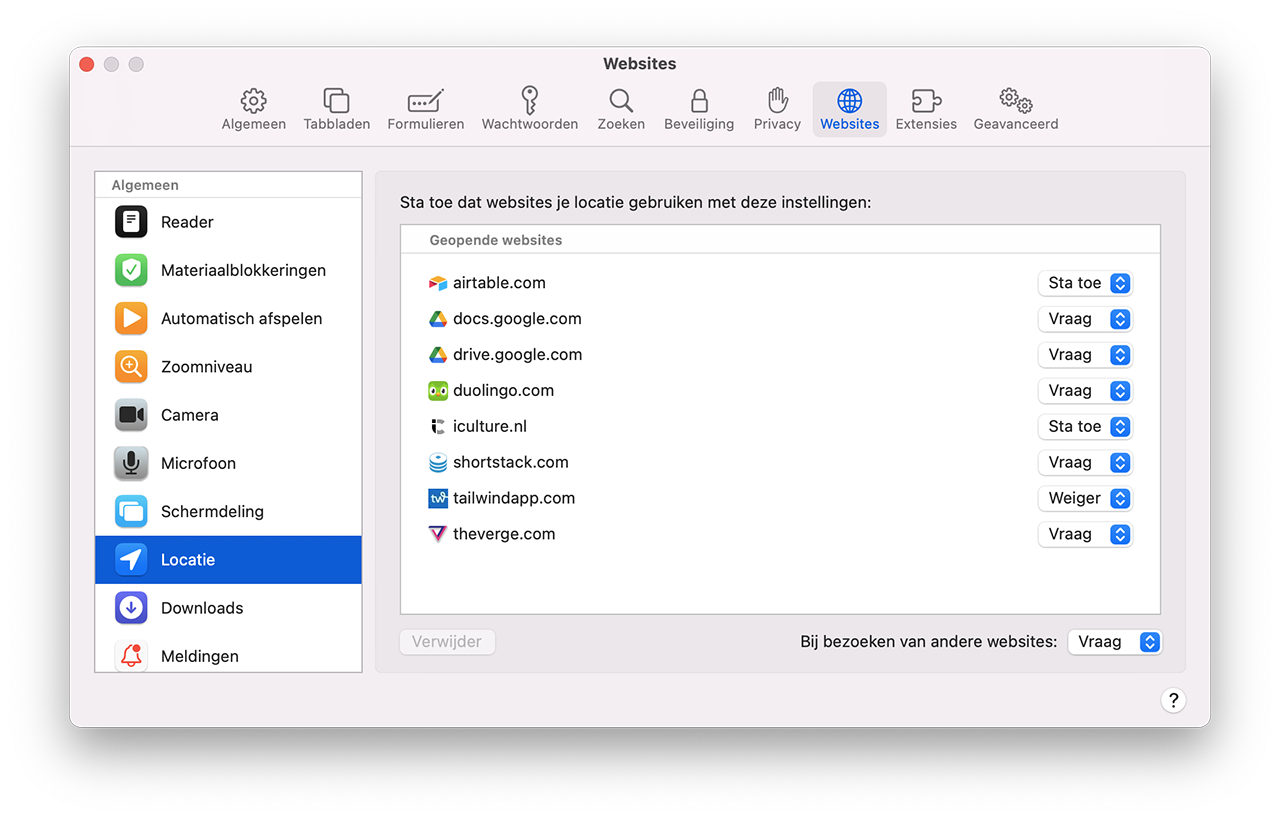
Task: Click the duolingo.com owl favicon
Action: click(x=438, y=391)
